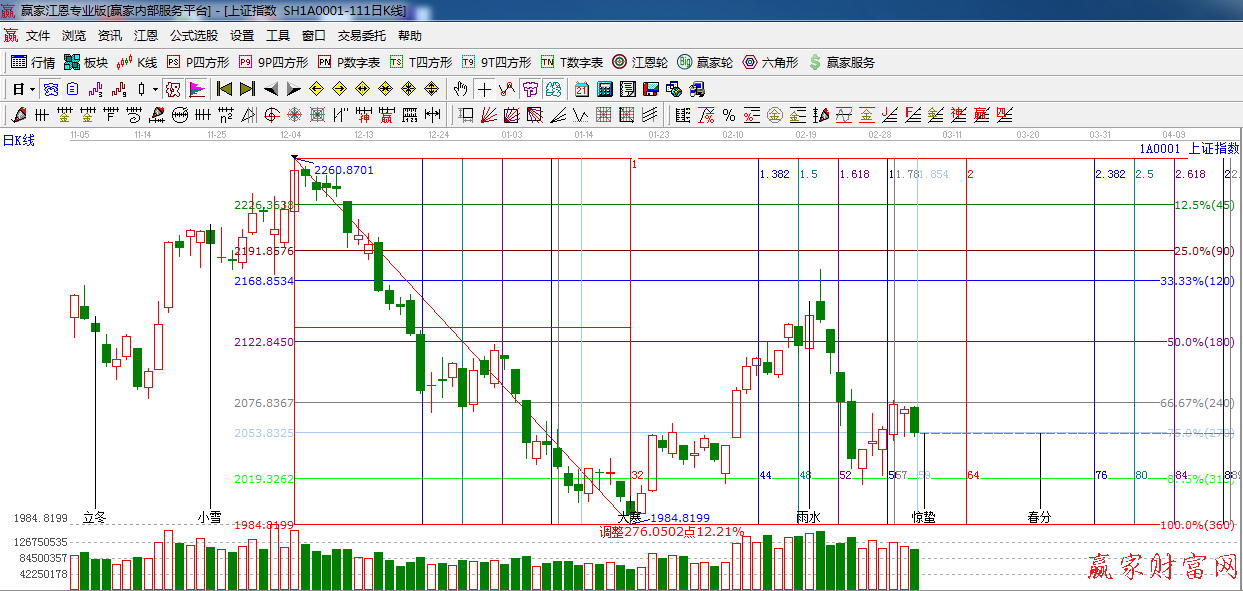The width and height of the screenshot is (1243, 591).
Task: Click the calendar icon showing 21
Action: 581,89
